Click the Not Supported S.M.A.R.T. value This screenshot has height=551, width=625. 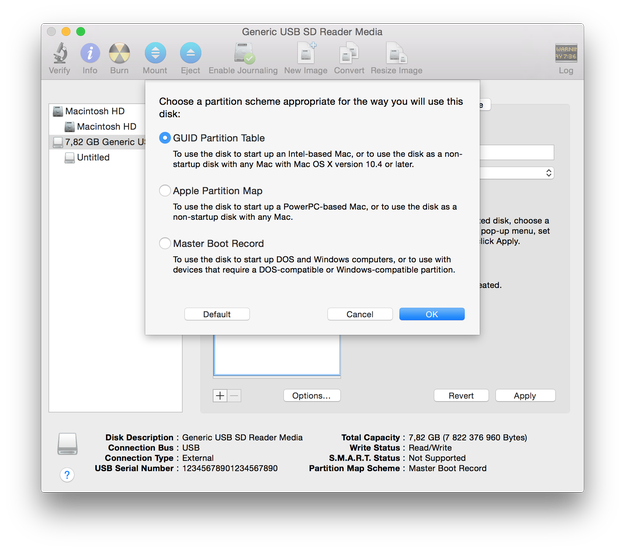(437, 458)
